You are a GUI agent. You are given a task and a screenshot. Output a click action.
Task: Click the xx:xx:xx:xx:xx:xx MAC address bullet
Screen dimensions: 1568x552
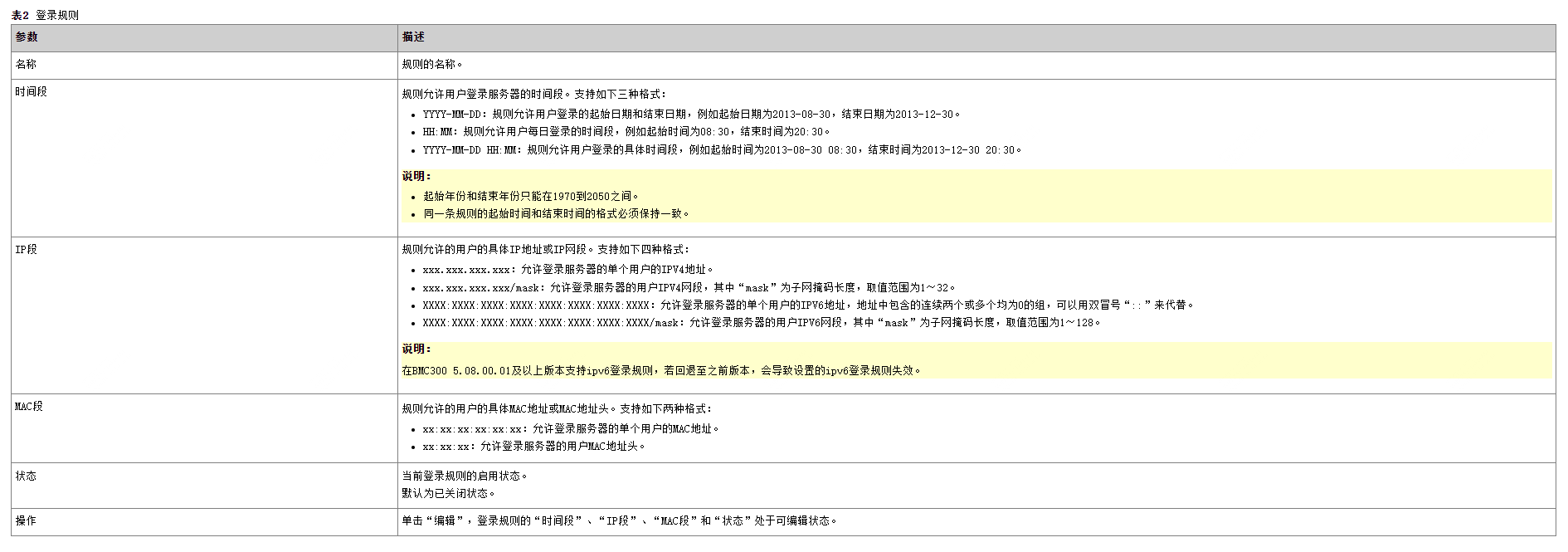(x=570, y=429)
